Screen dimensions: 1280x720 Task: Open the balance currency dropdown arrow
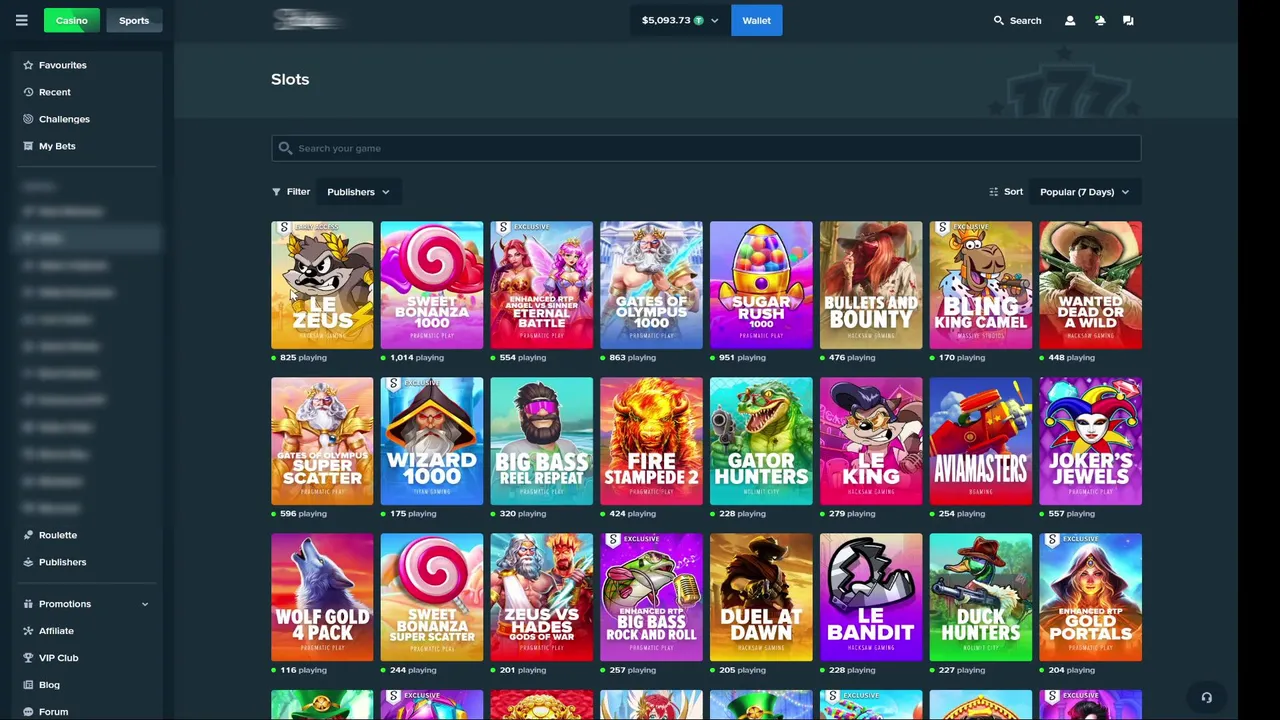click(x=714, y=20)
